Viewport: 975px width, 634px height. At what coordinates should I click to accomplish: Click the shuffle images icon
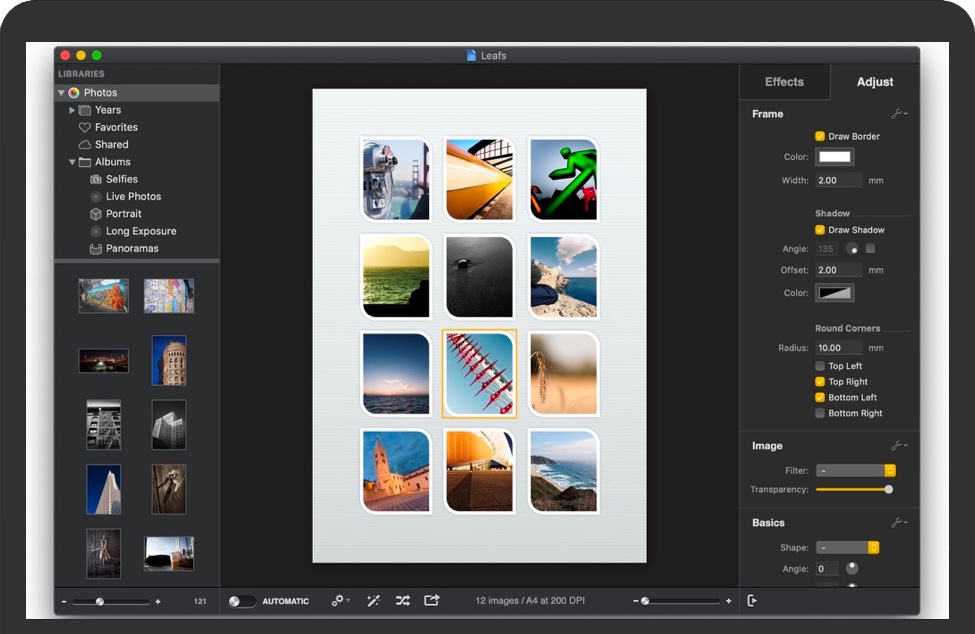click(x=402, y=600)
